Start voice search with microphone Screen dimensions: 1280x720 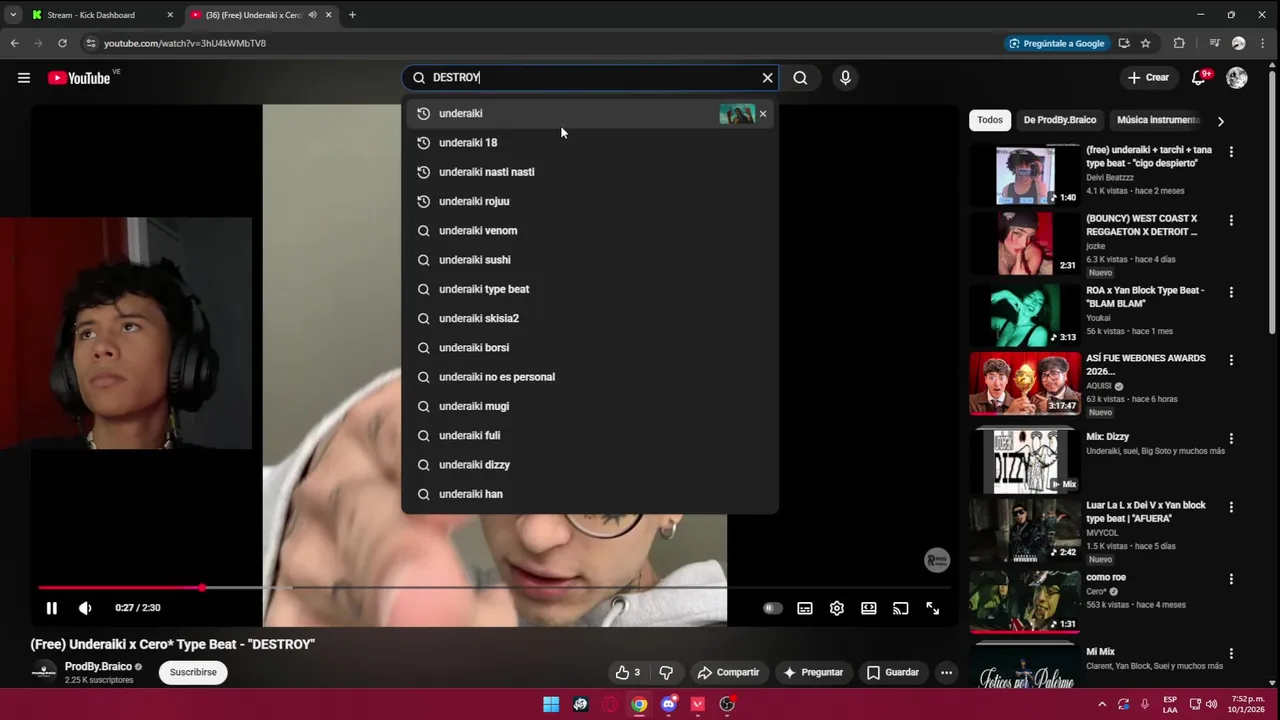click(x=845, y=78)
